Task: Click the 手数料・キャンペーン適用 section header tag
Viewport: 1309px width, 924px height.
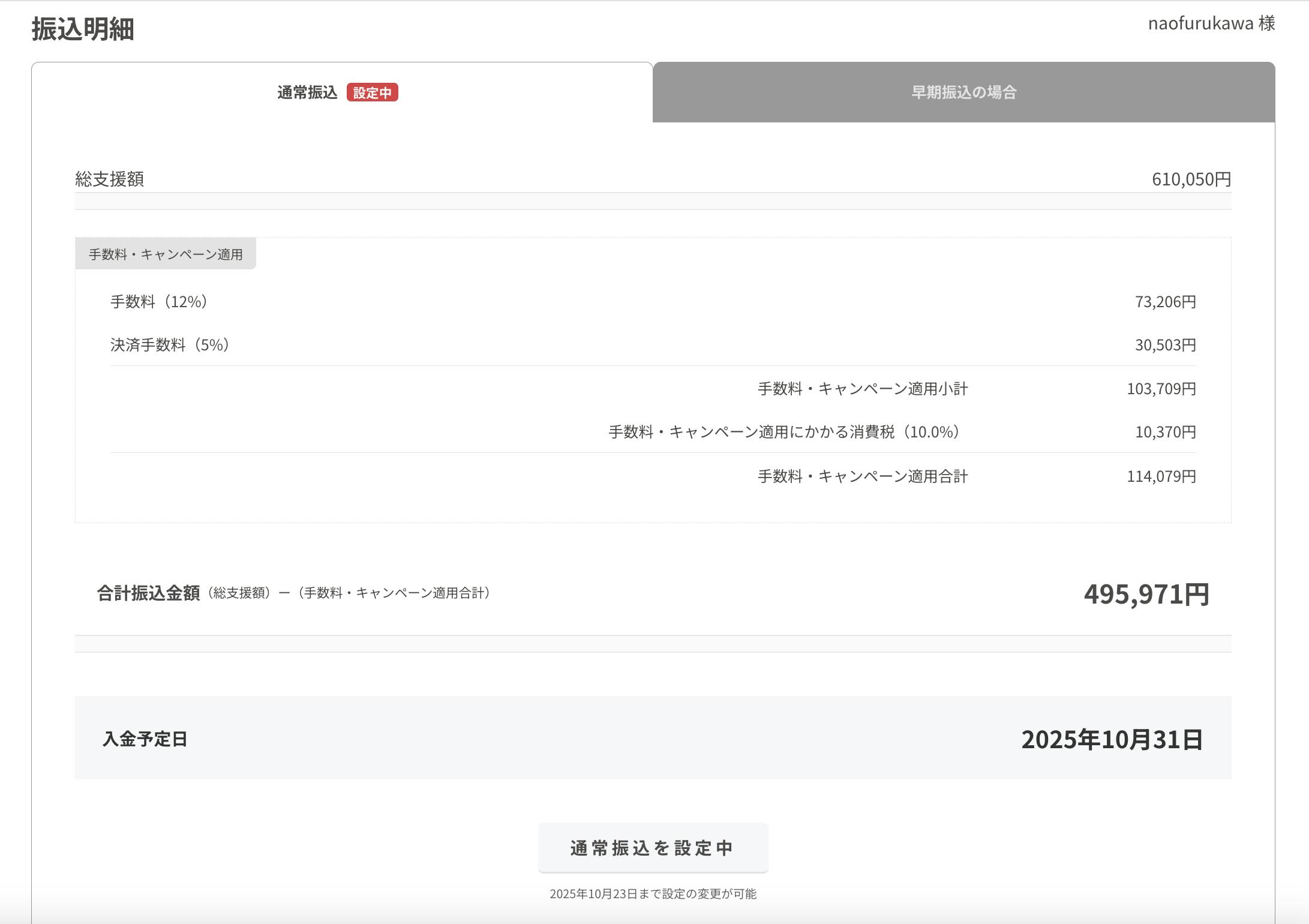Action: point(166,254)
